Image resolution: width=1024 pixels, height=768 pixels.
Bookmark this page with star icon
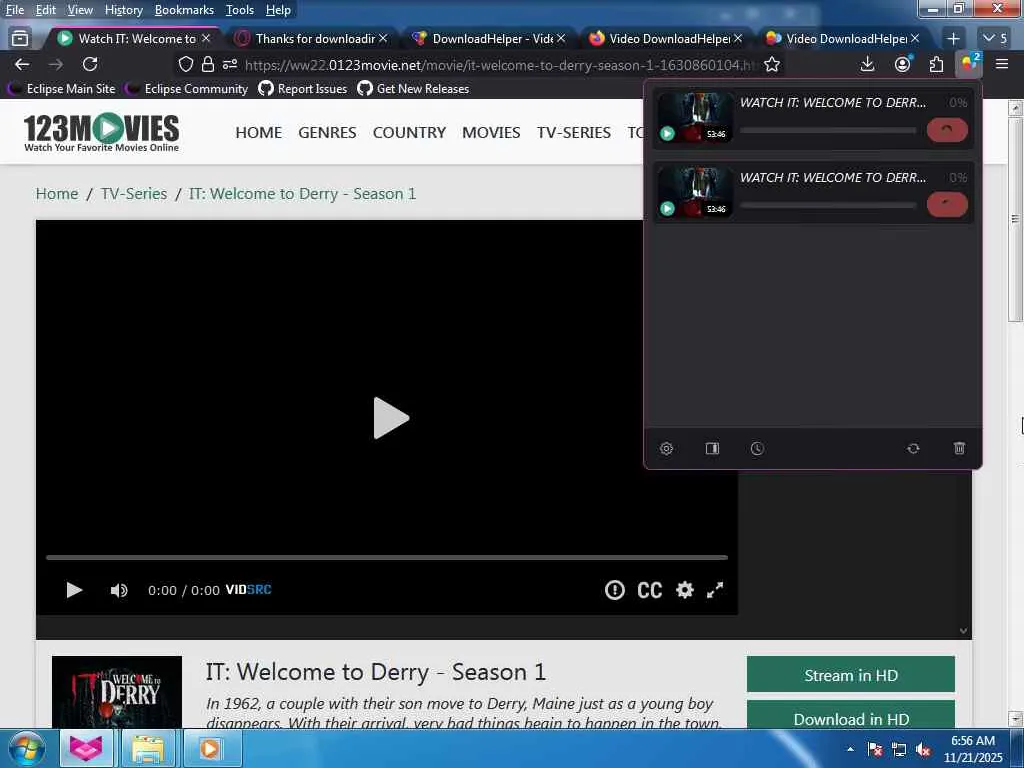[772, 65]
